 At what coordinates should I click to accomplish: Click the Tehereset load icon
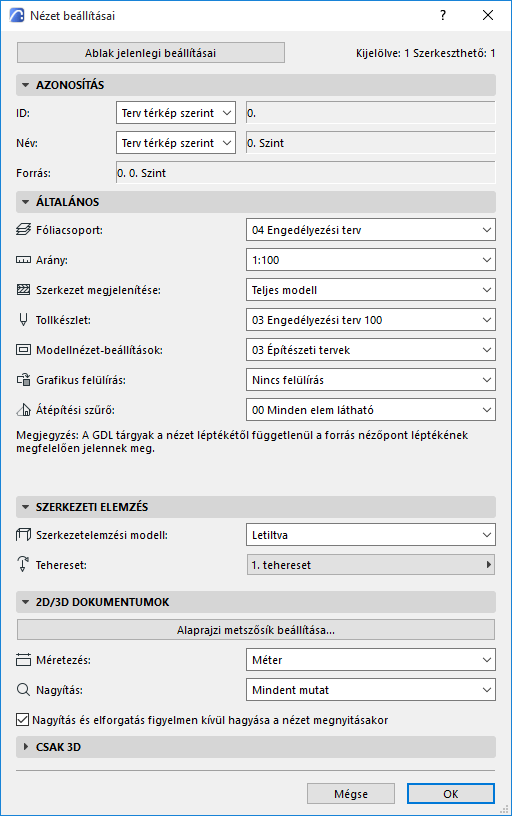pyautogui.click(x=23, y=564)
